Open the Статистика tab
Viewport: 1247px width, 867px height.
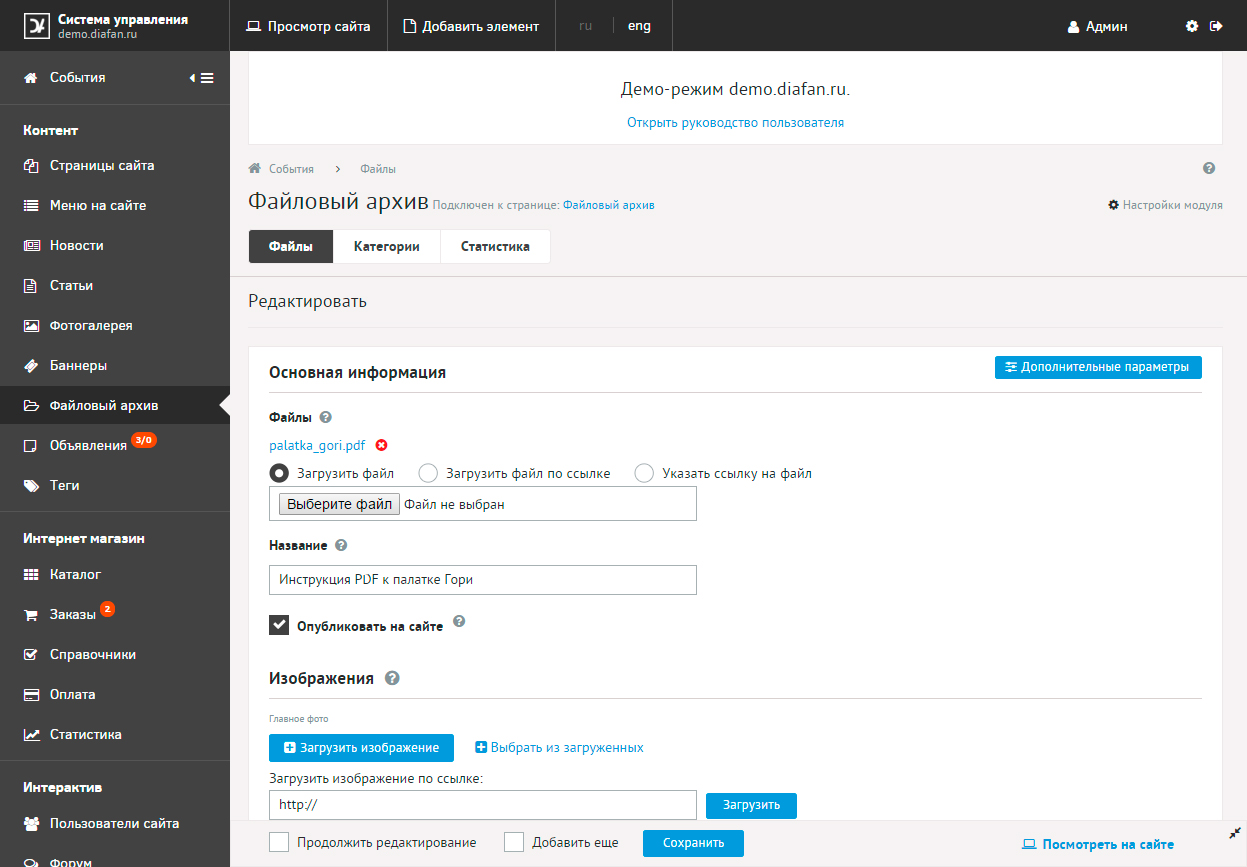click(495, 246)
